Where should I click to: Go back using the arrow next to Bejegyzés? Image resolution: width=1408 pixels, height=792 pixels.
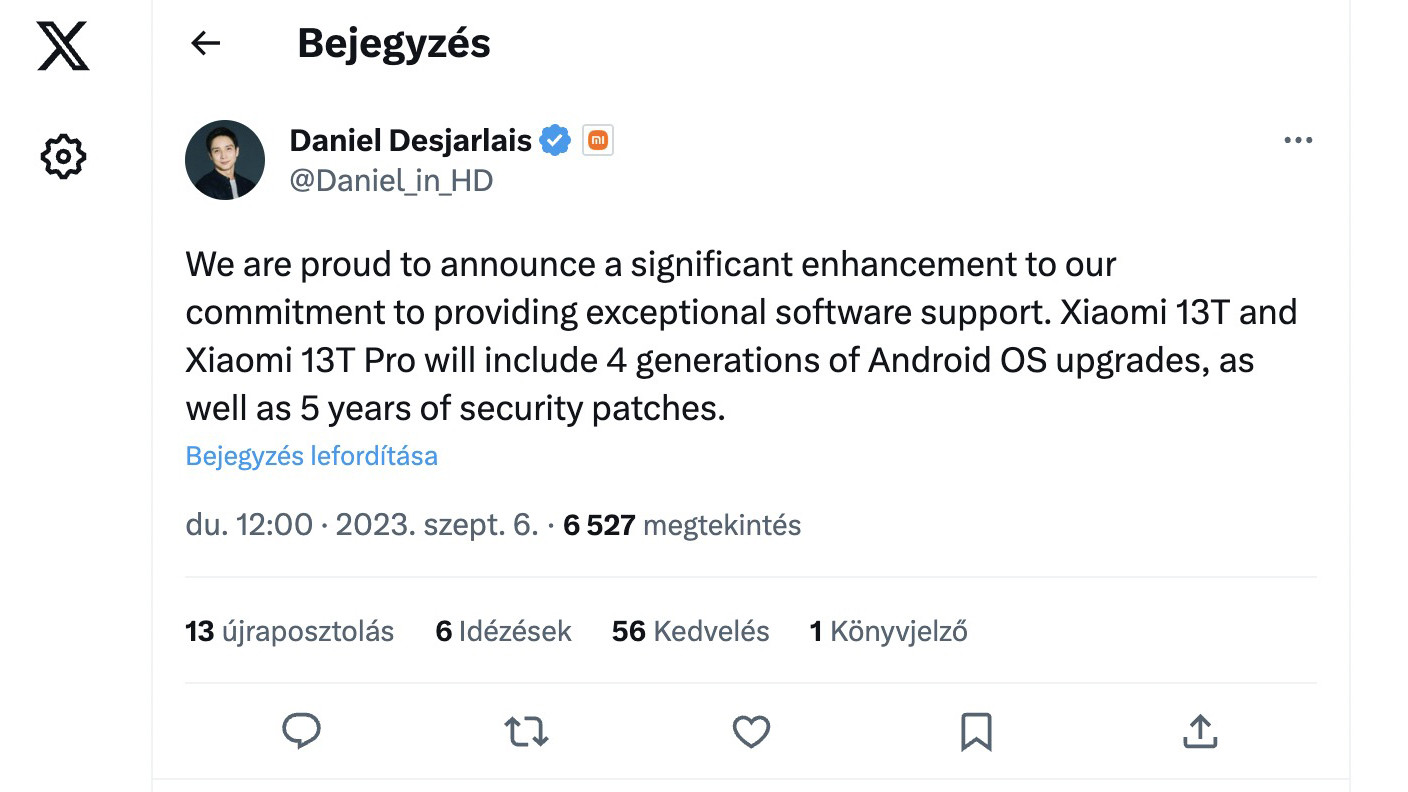(x=204, y=43)
